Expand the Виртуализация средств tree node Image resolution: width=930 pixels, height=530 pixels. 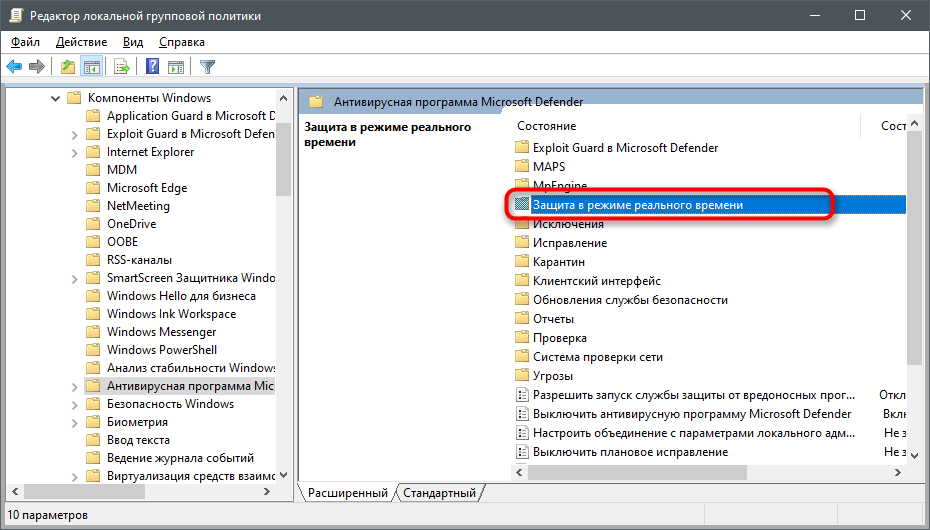(x=74, y=477)
